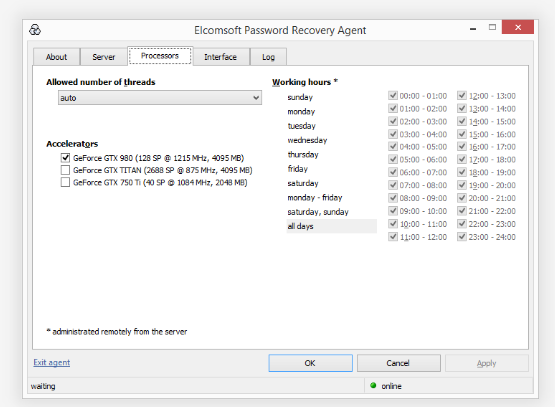
Task: Click the Elcomsoft app icon in title bar
Action: (35, 30)
